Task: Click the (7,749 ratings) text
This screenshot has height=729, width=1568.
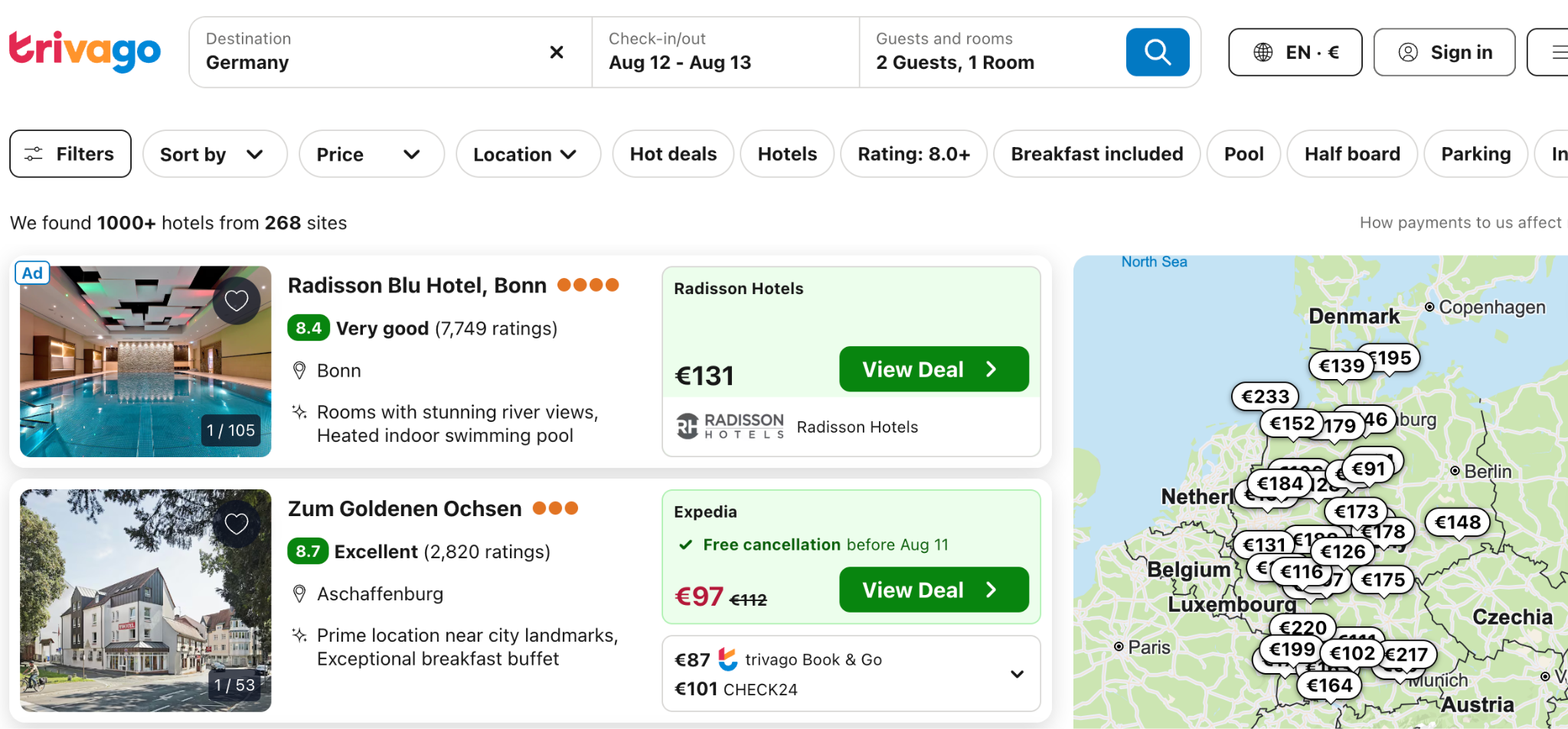Action: point(496,328)
